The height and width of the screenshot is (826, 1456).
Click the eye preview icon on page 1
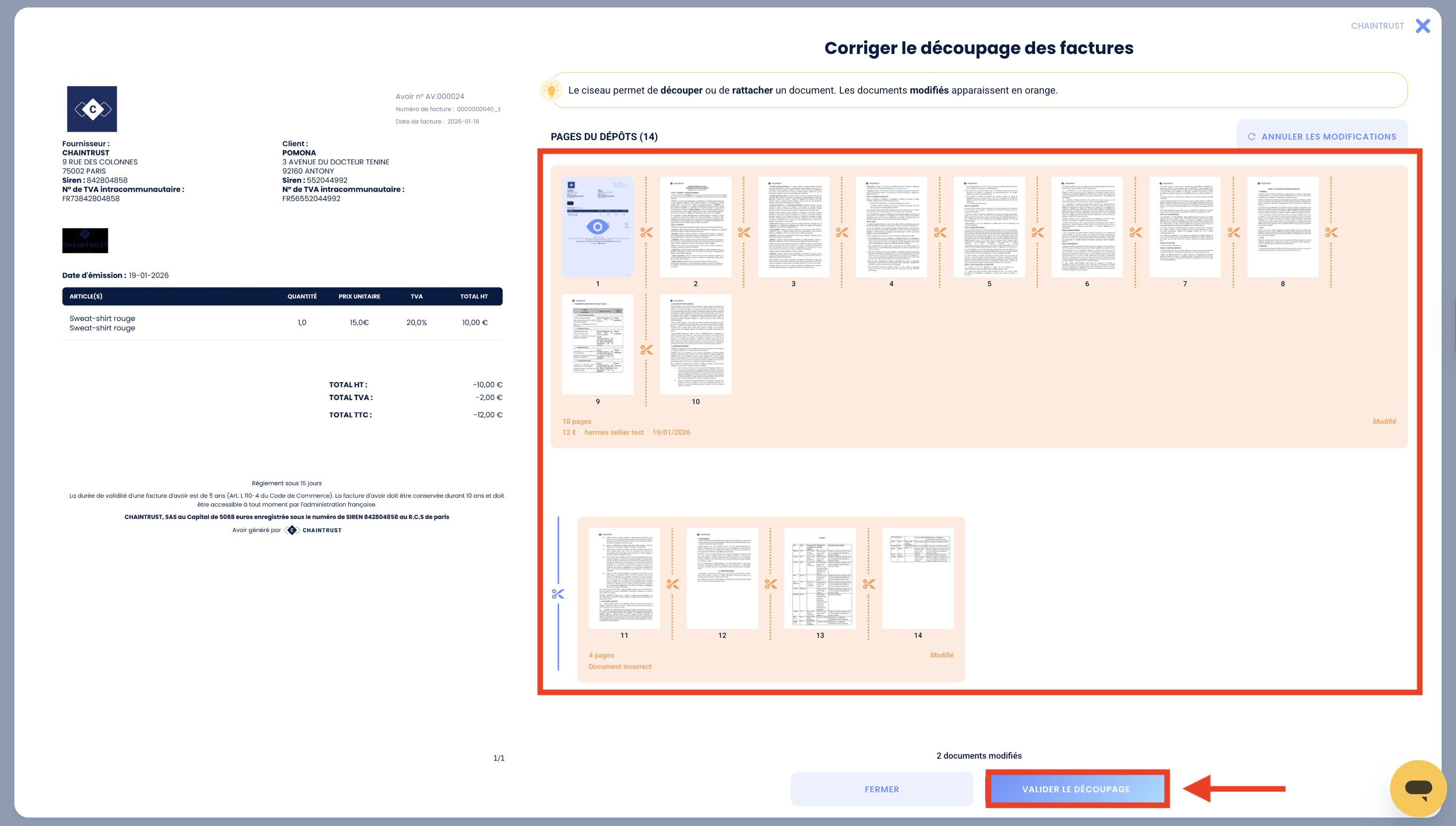(x=597, y=227)
